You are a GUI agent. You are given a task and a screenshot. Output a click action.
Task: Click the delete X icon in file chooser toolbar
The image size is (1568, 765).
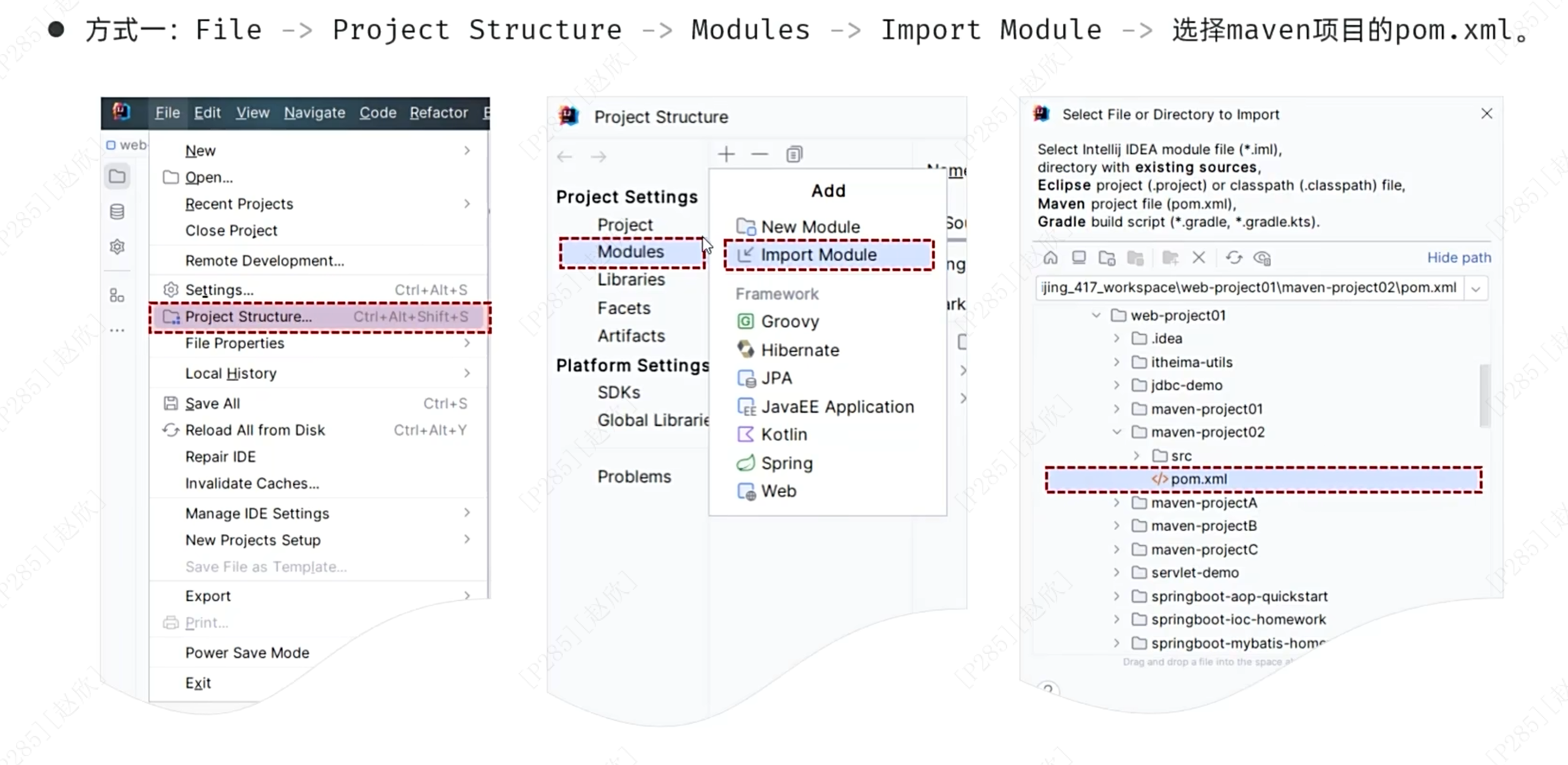coord(1198,257)
